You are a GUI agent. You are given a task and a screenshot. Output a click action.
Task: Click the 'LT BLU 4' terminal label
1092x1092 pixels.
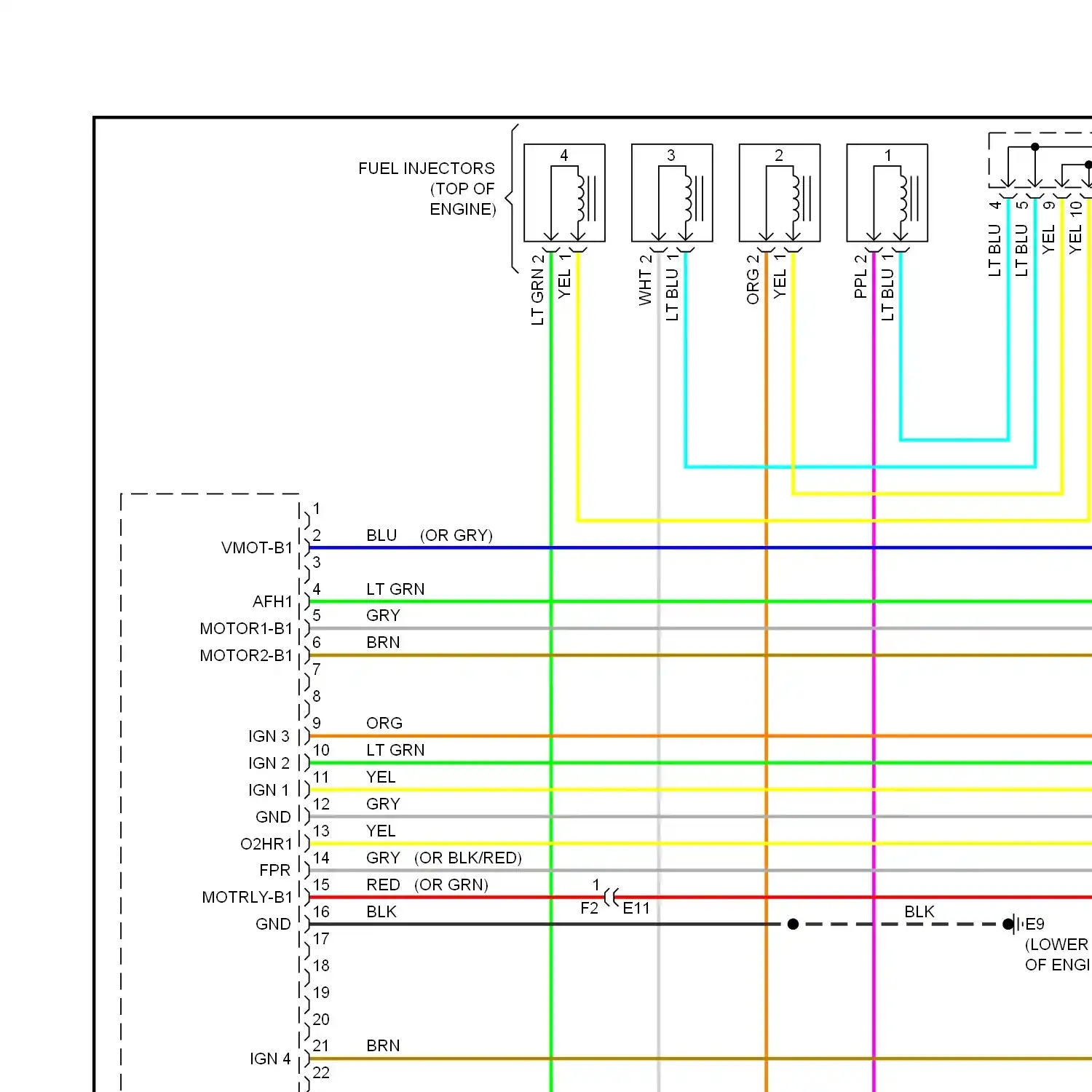[995, 239]
